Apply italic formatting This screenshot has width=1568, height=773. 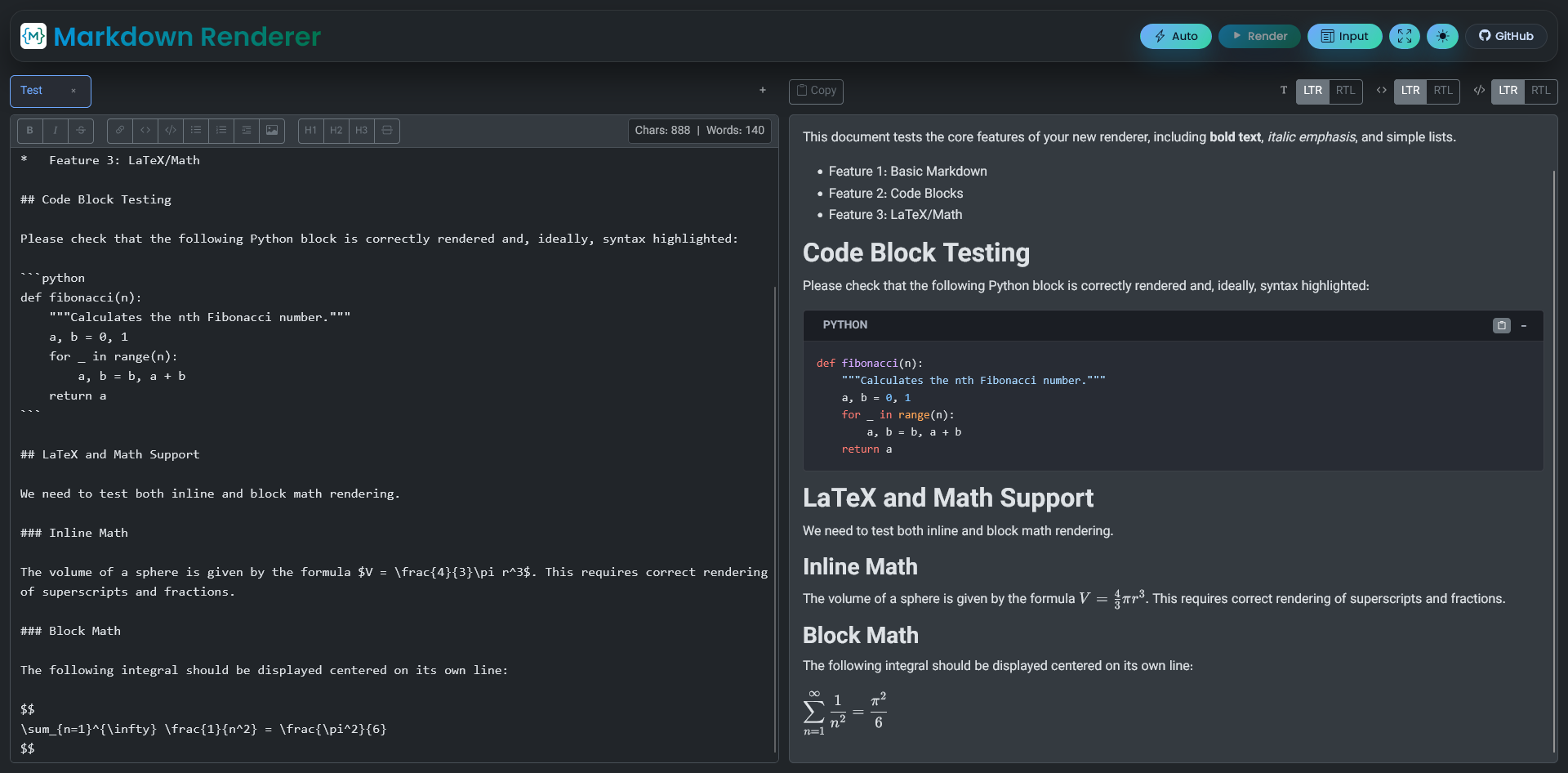[55, 131]
